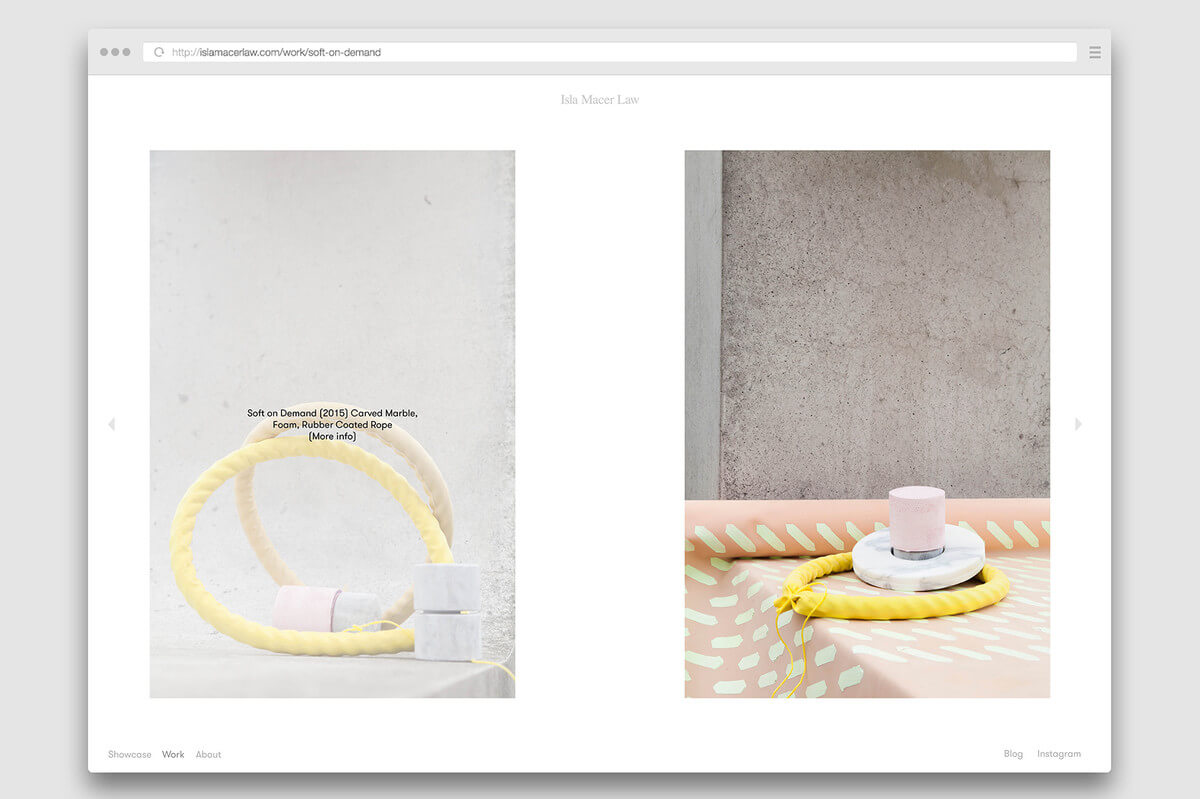Click the first window control dot
Image resolution: width=1200 pixels, height=799 pixels.
(x=104, y=52)
